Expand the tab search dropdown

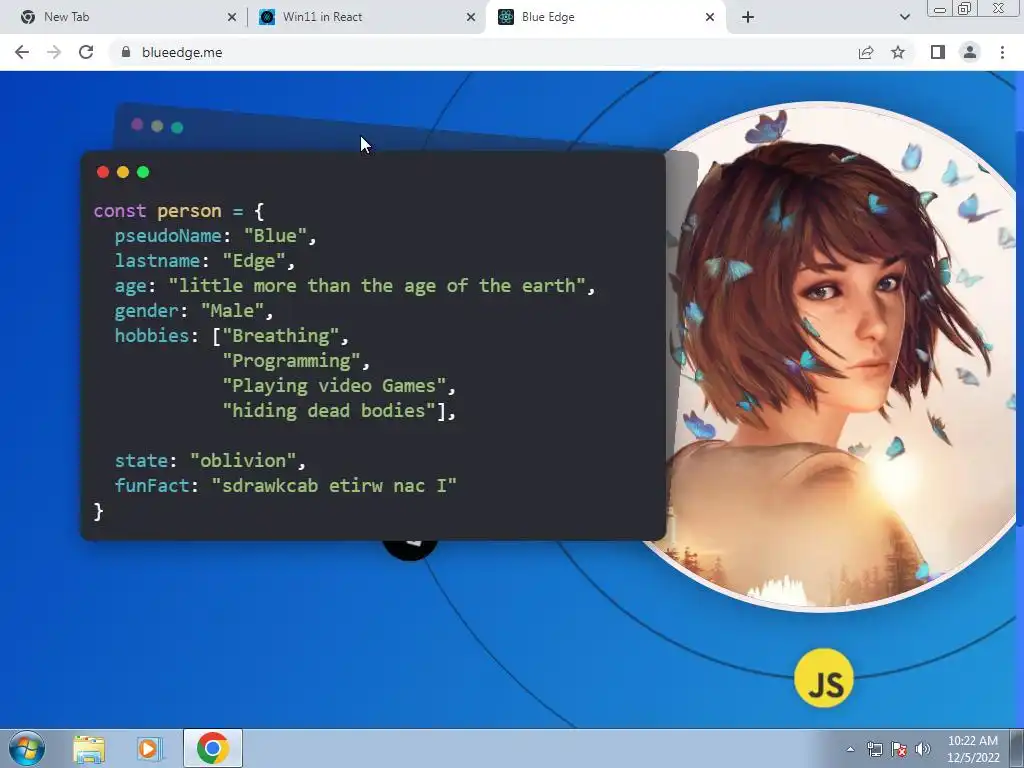pos(904,17)
